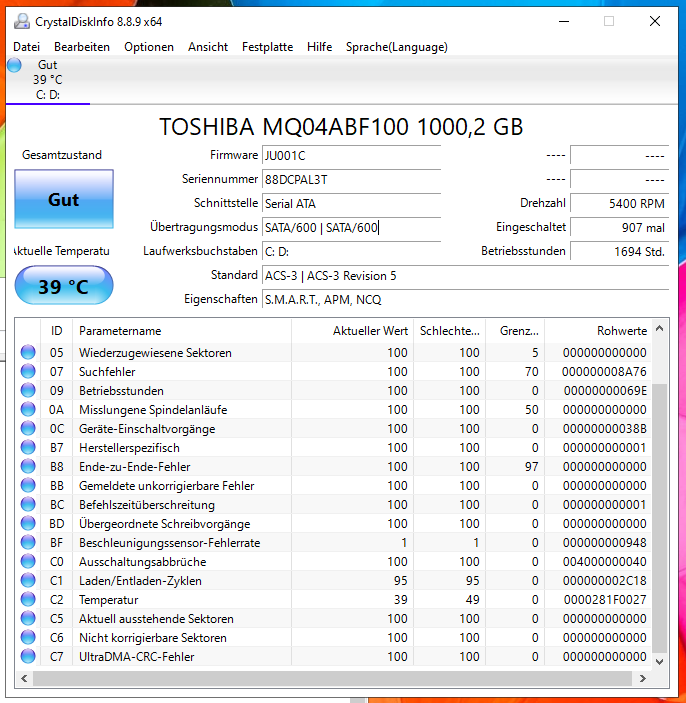
Task: Click the Drehzahl value 5400 RPM
Action: [620, 204]
